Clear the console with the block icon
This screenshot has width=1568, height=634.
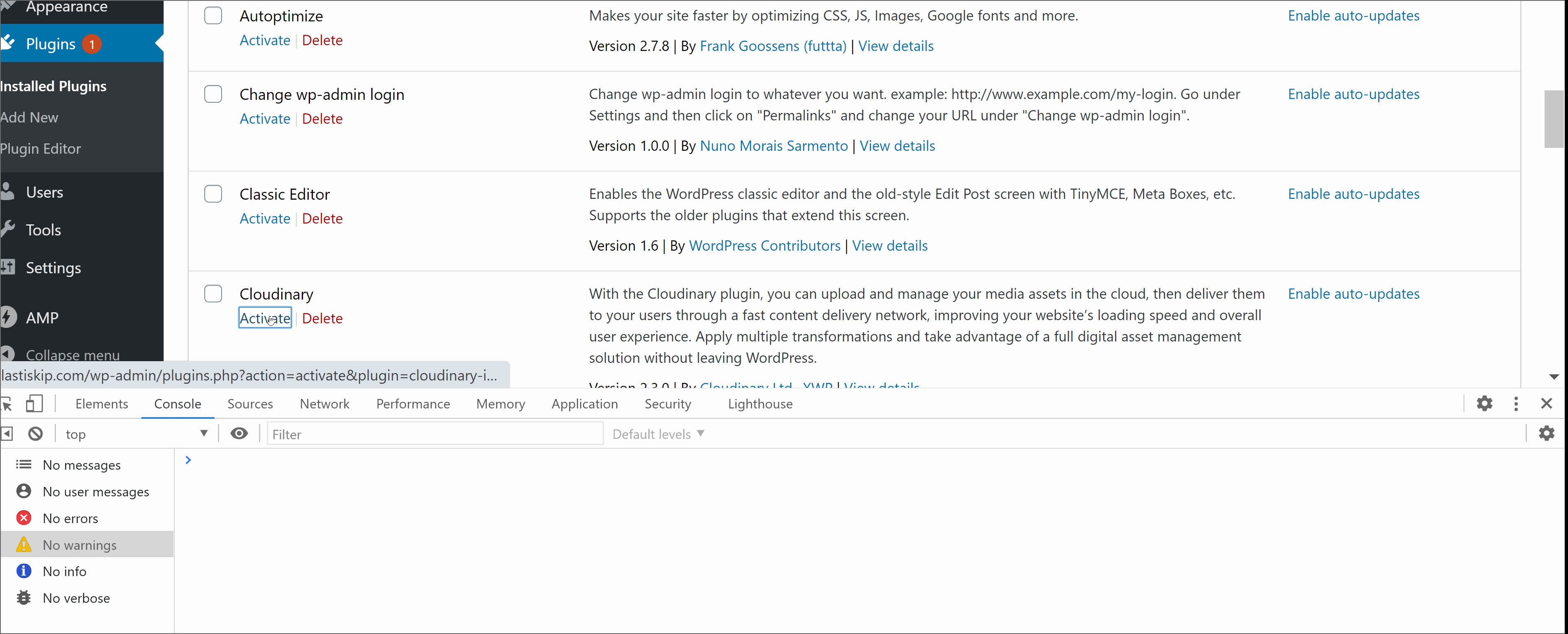[x=36, y=434]
